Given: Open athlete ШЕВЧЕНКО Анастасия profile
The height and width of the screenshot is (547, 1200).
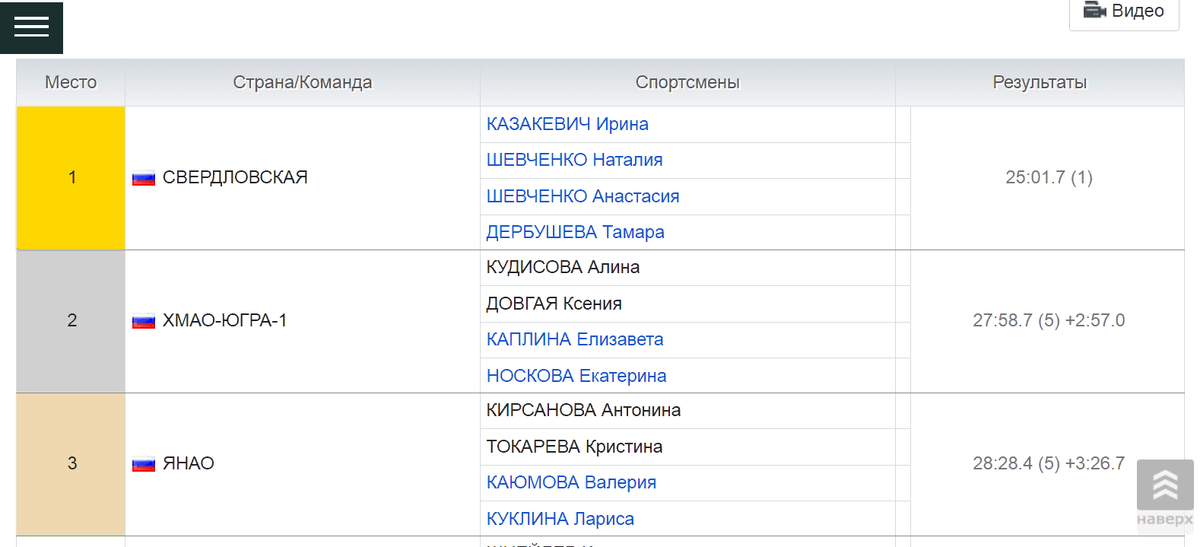Looking at the screenshot, I should point(583,196).
